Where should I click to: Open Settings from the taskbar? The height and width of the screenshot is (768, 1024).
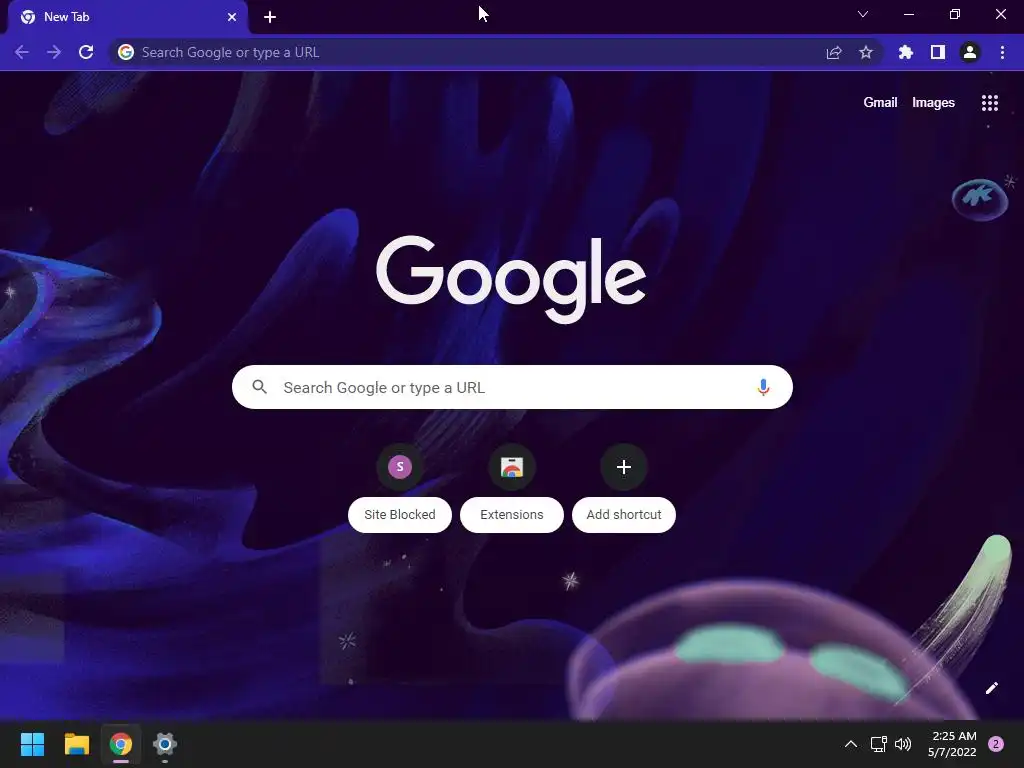point(165,744)
